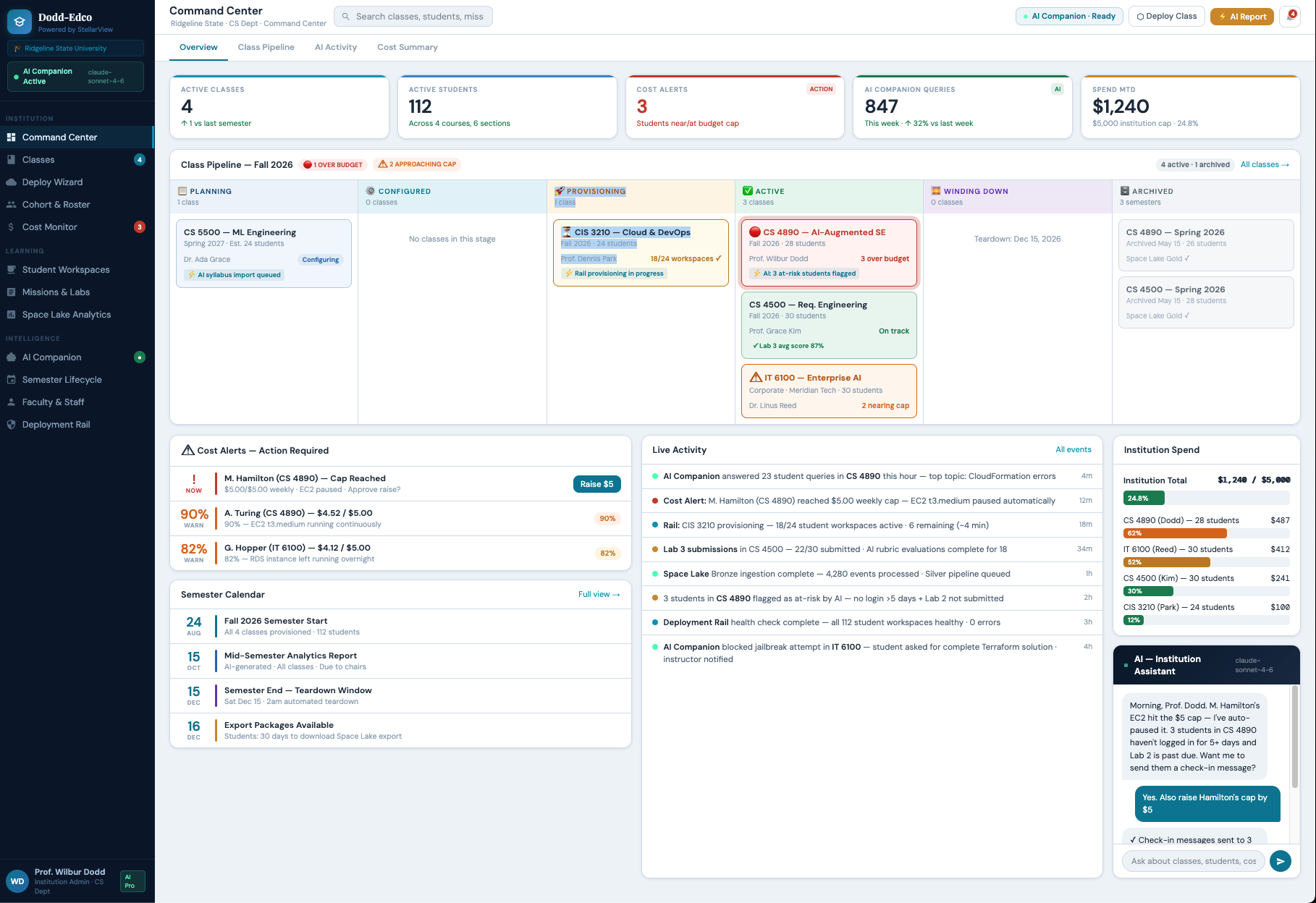The image size is (1316, 903).
Task: Switch to the Class Pipeline tab
Action: pos(266,48)
